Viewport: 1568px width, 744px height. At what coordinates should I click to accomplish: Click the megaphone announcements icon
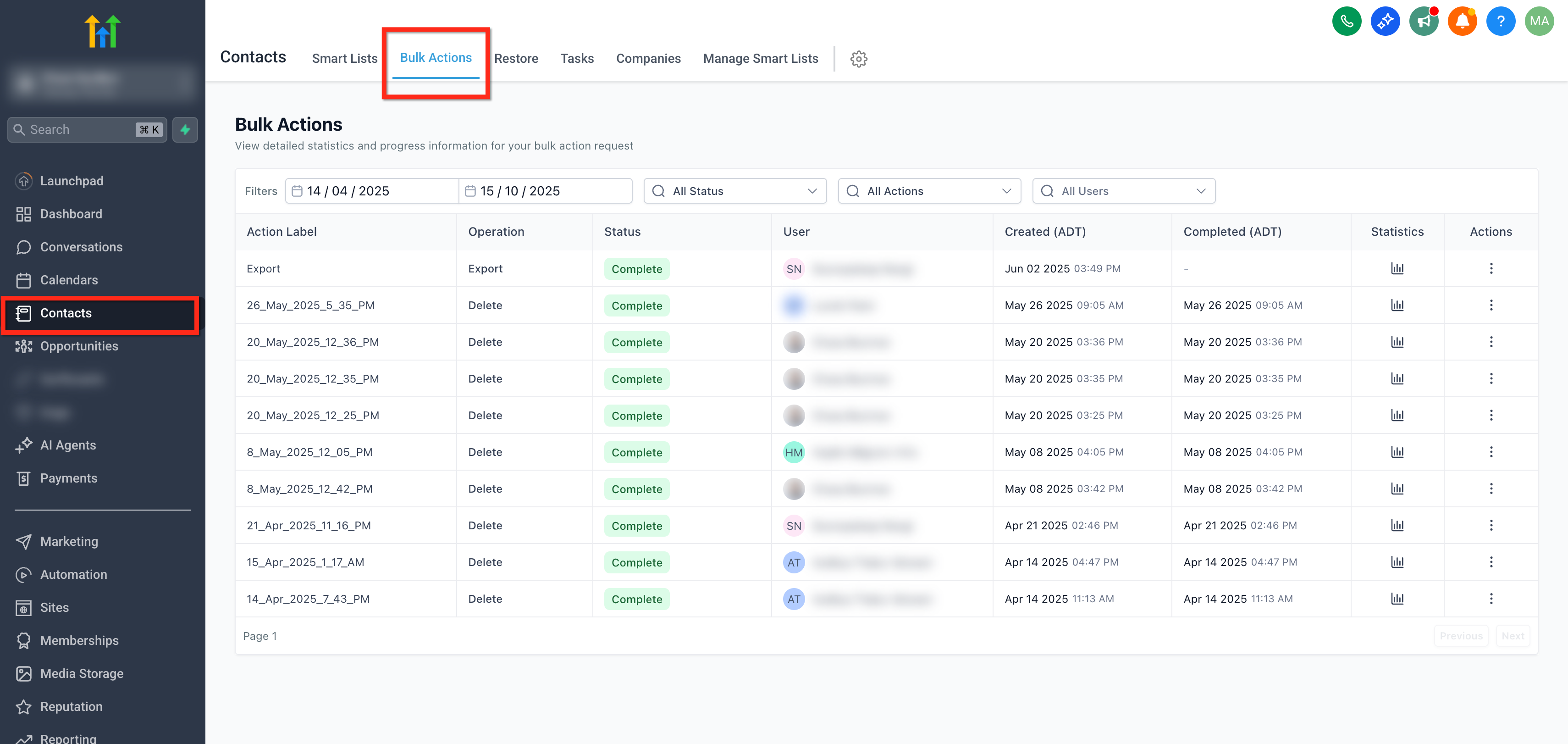[1423, 22]
